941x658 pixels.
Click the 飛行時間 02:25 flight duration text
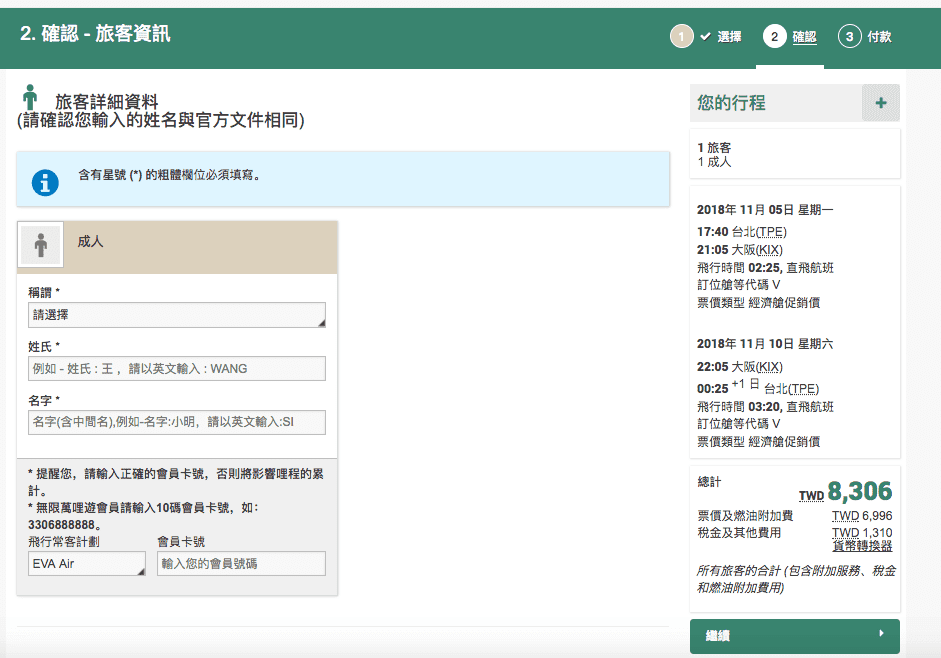pos(739,268)
